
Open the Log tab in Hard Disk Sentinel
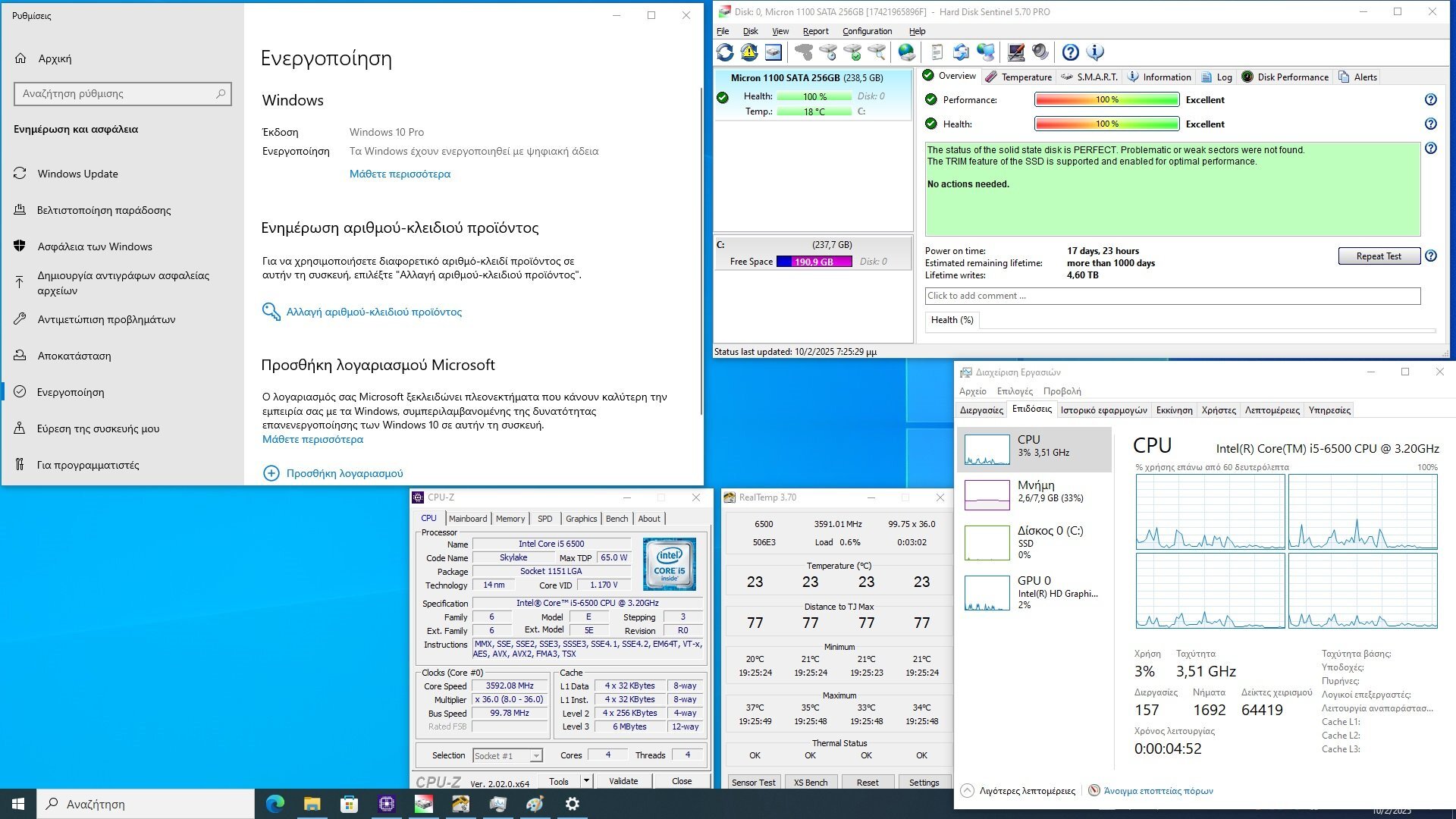pyautogui.click(x=1216, y=77)
